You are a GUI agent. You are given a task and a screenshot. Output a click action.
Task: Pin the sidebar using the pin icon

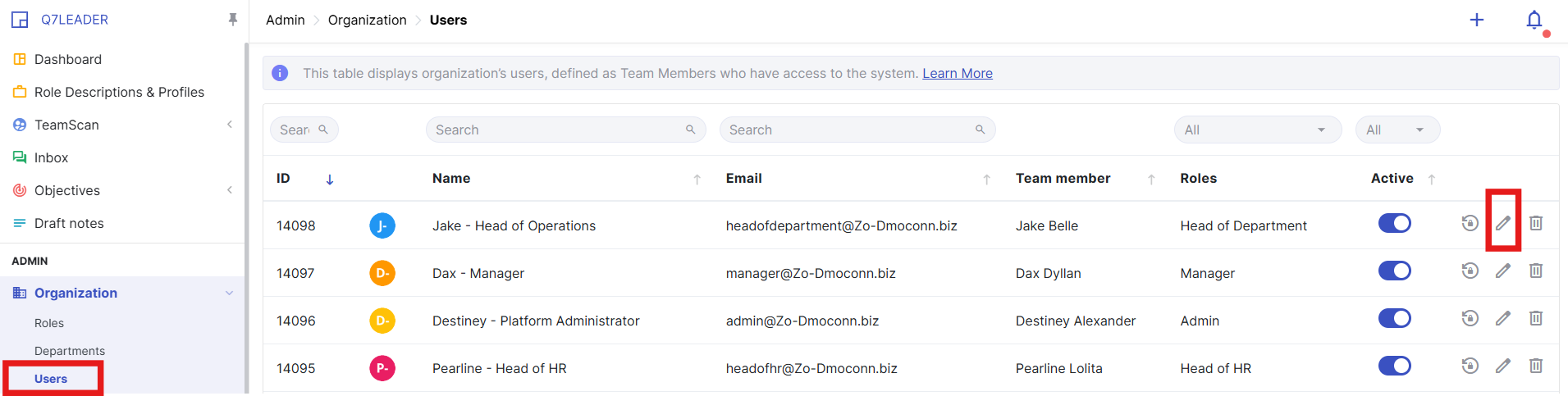pyautogui.click(x=233, y=20)
